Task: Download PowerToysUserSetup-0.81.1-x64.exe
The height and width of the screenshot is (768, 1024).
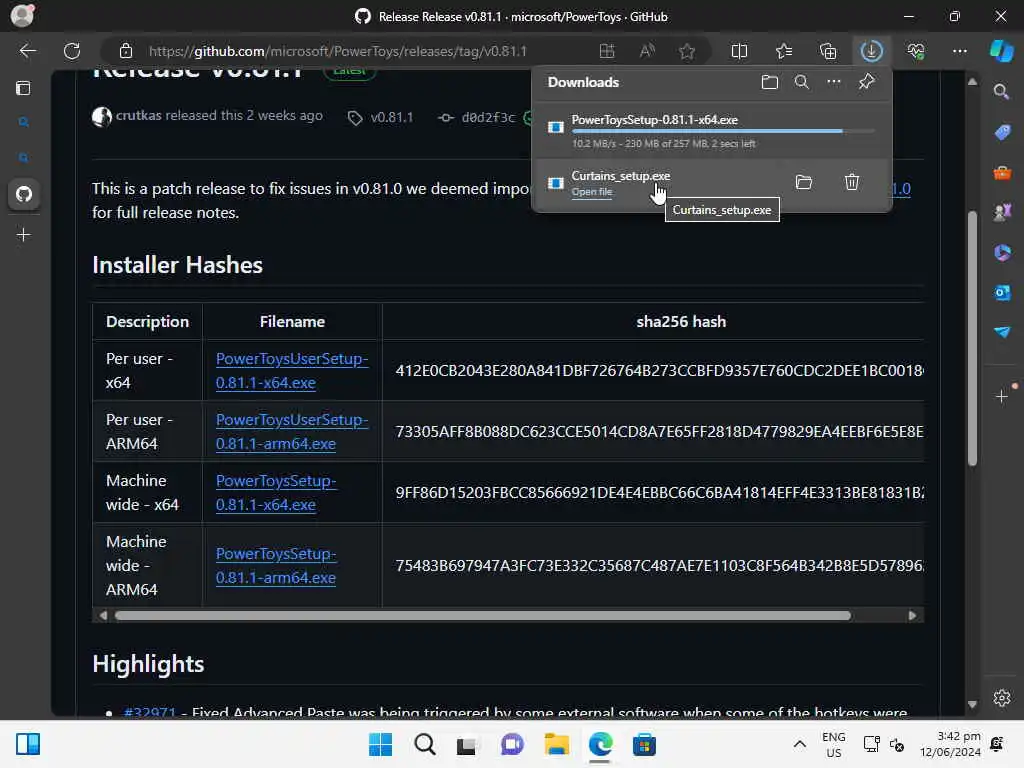Action: coord(292,370)
